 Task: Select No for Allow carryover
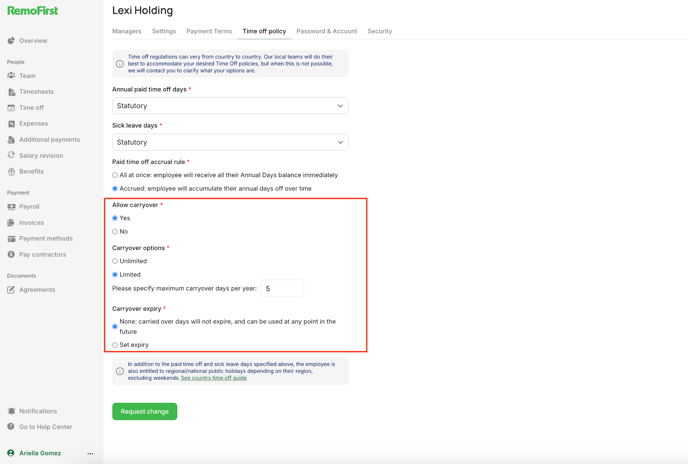[115, 232]
